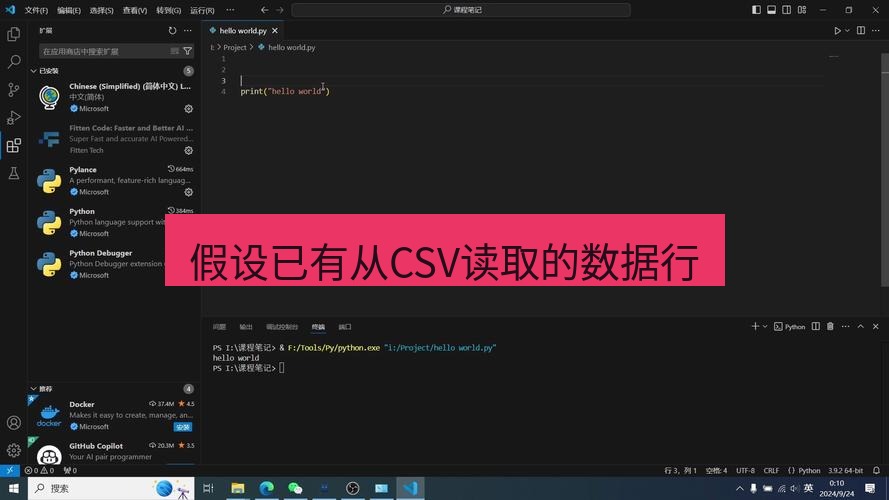Open the notifications bell in status bar
The height and width of the screenshot is (500, 889).
876,471
